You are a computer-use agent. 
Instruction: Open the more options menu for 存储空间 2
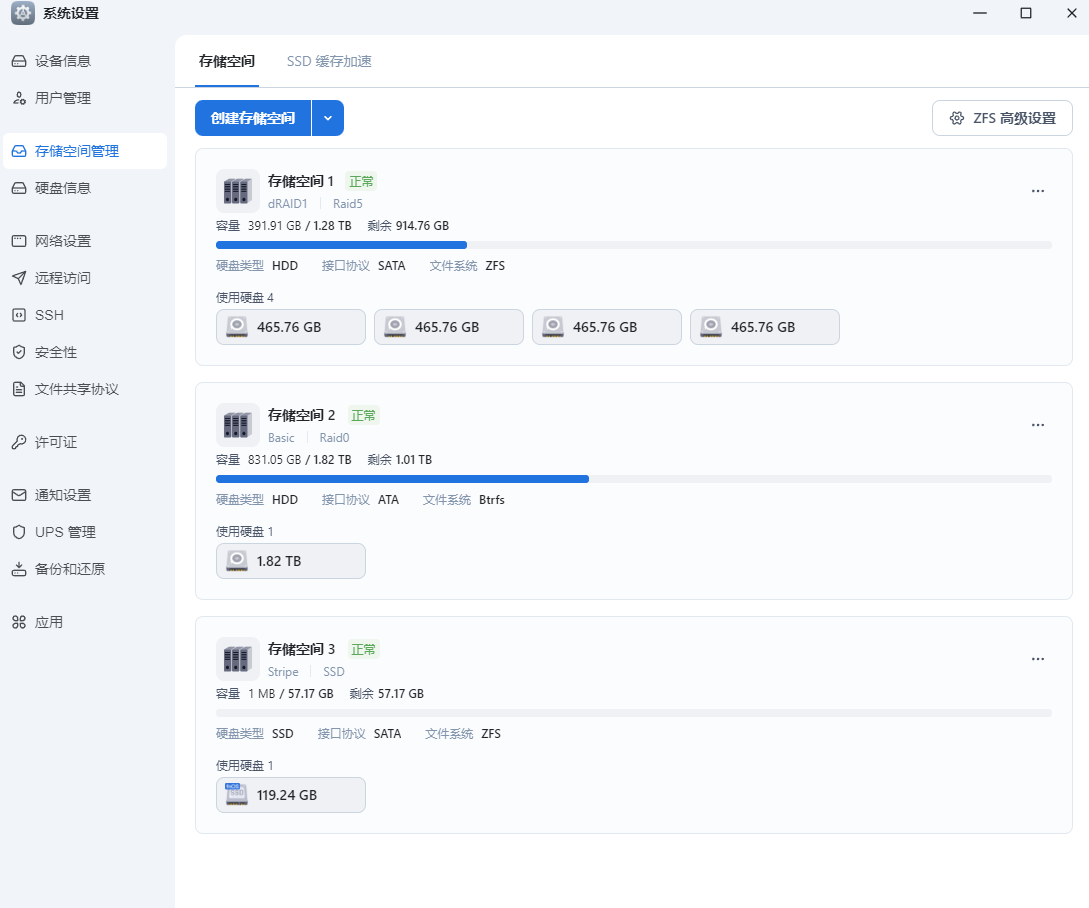tap(1038, 424)
